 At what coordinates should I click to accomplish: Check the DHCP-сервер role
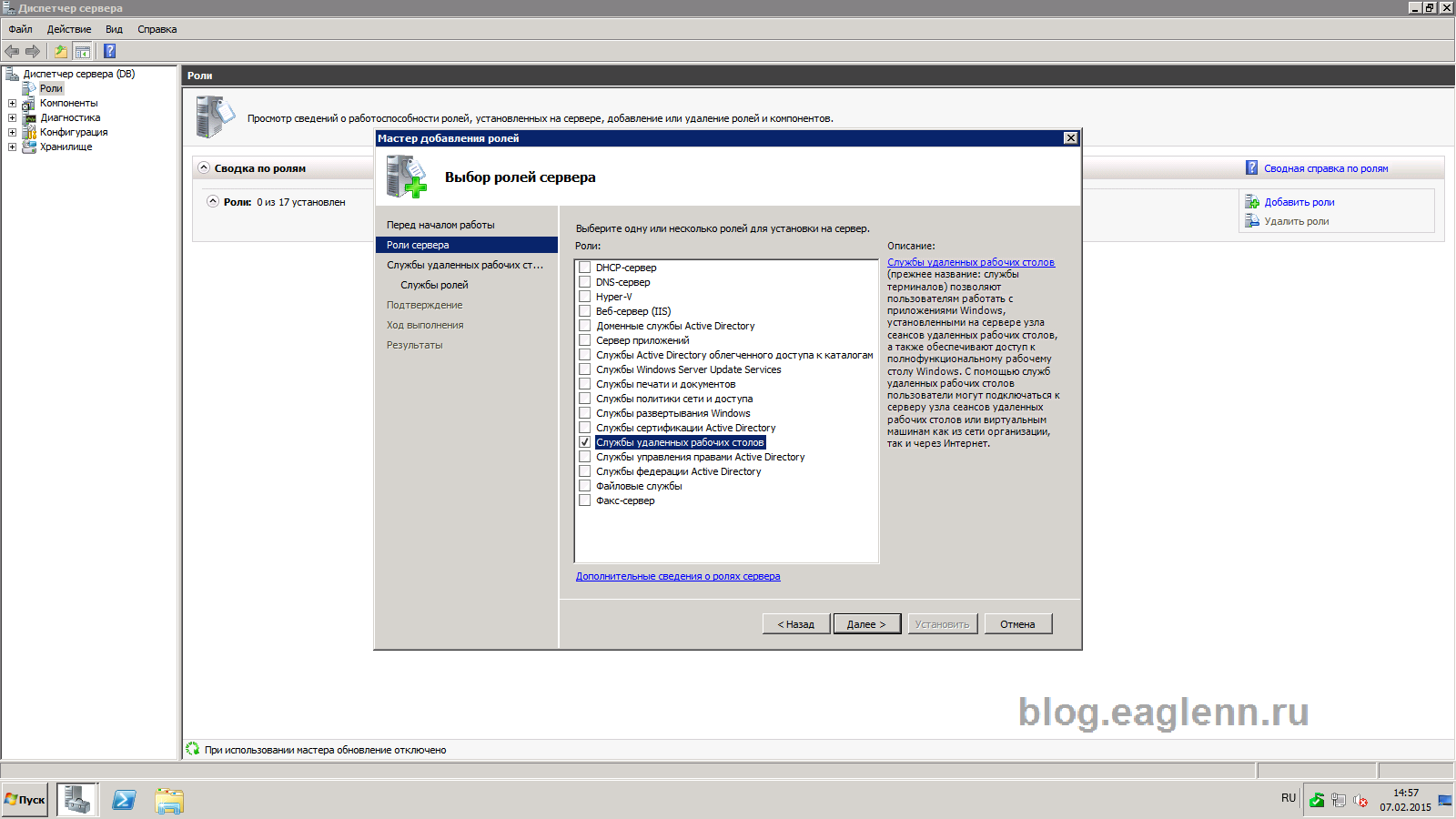tap(585, 268)
